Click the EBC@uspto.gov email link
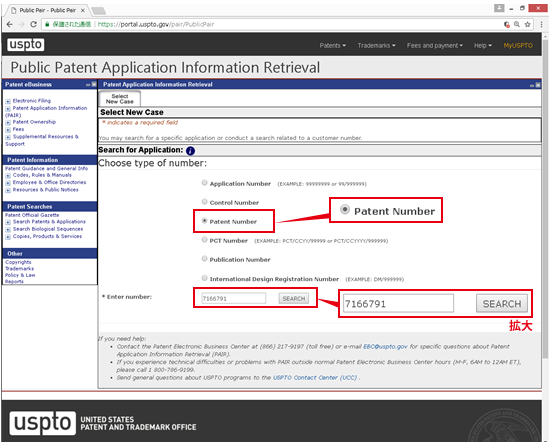550x442 pixels. click(x=385, y=347)
